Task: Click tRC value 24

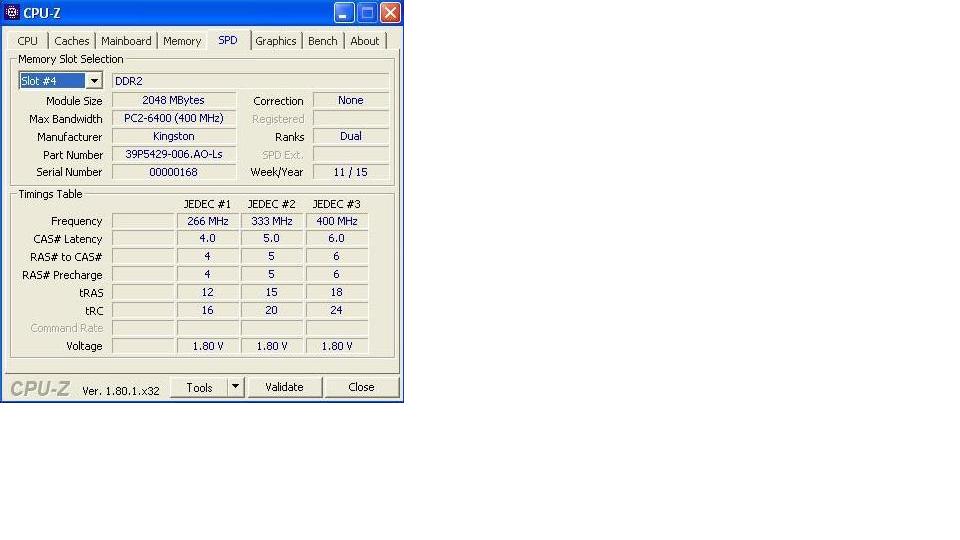Action: point(337,310)
